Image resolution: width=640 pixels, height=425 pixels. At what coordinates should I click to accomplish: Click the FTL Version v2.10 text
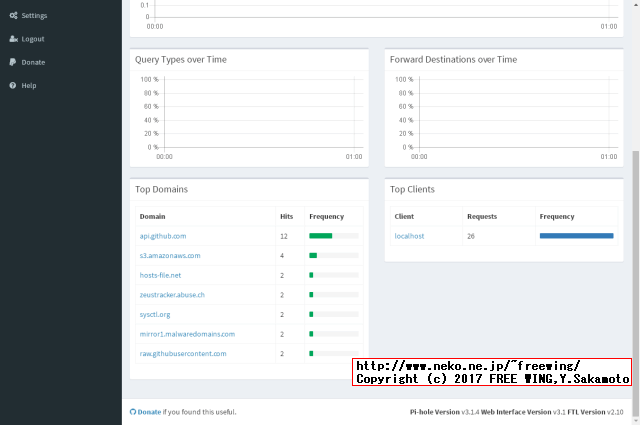click(x=595, y=412)
